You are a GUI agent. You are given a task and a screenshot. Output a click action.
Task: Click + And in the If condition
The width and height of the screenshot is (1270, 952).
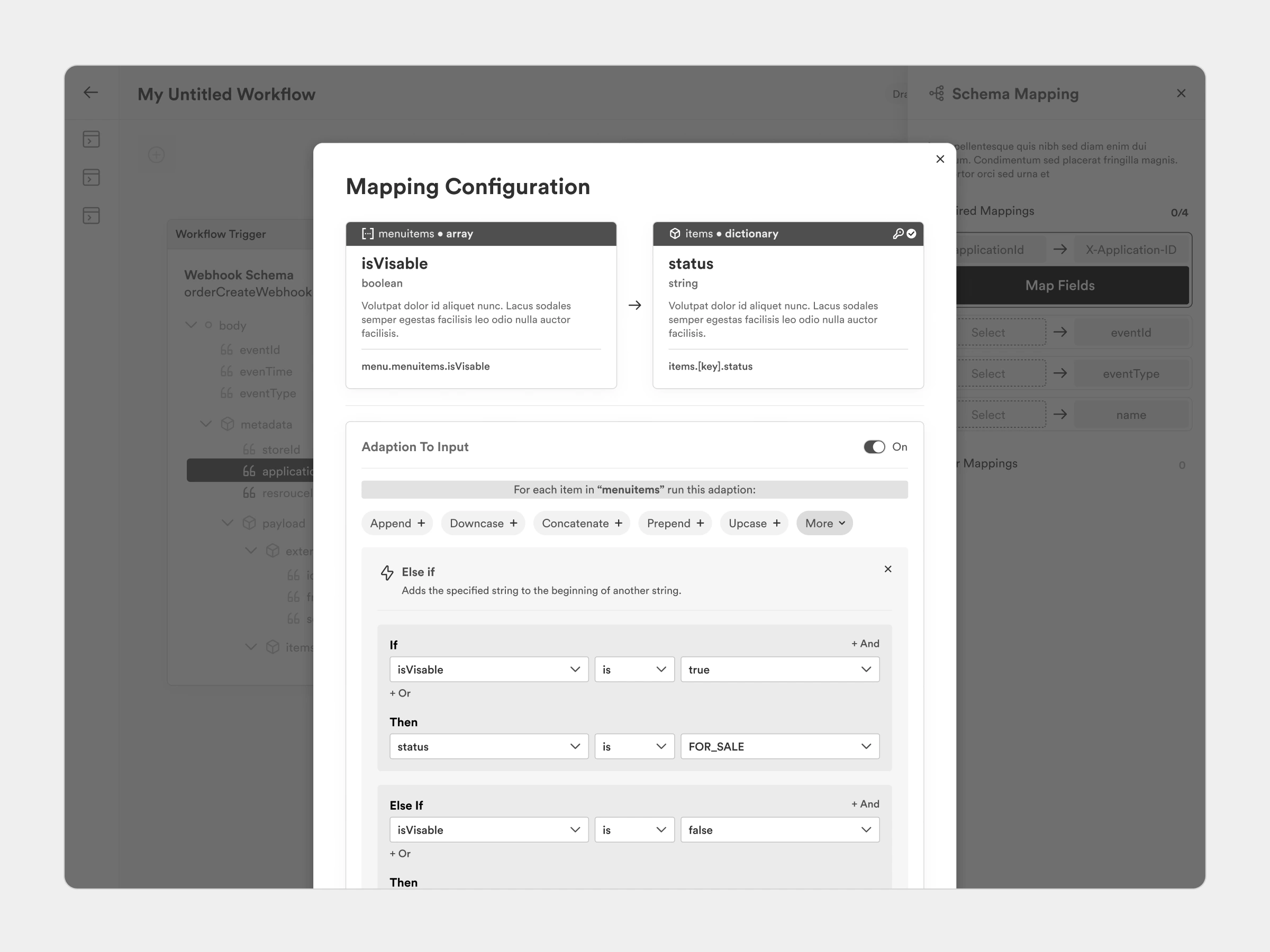865,644
